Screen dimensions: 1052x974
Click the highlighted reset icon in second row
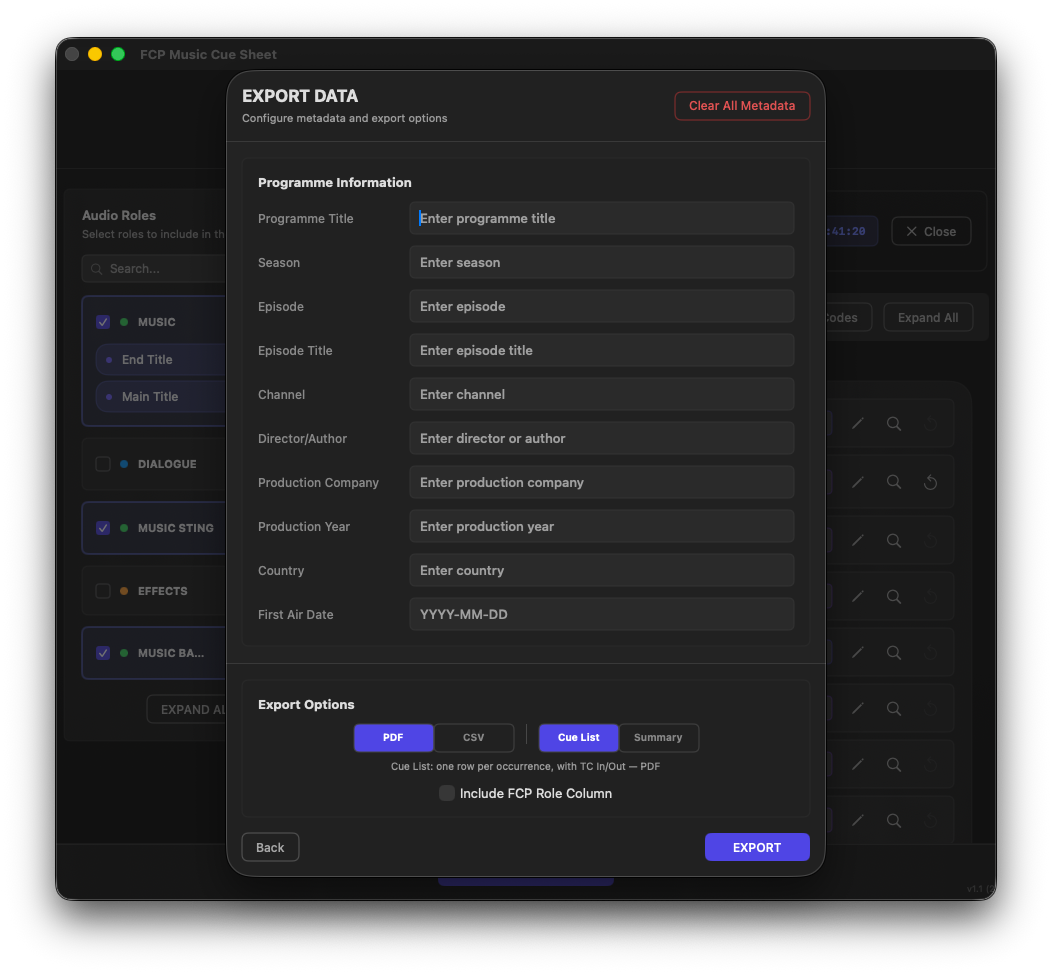point(930,482)
